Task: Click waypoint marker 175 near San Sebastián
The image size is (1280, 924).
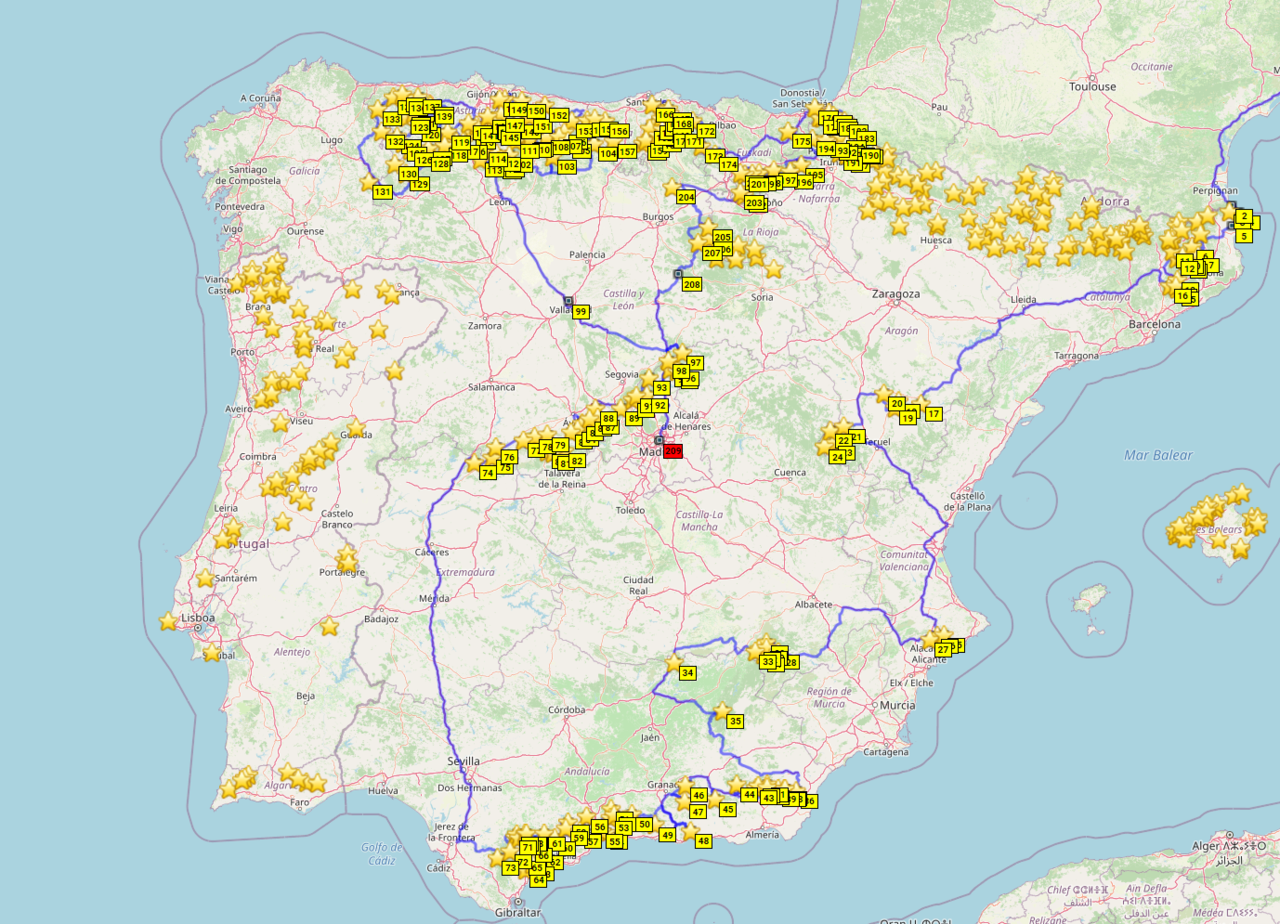Action: [802, 142]
